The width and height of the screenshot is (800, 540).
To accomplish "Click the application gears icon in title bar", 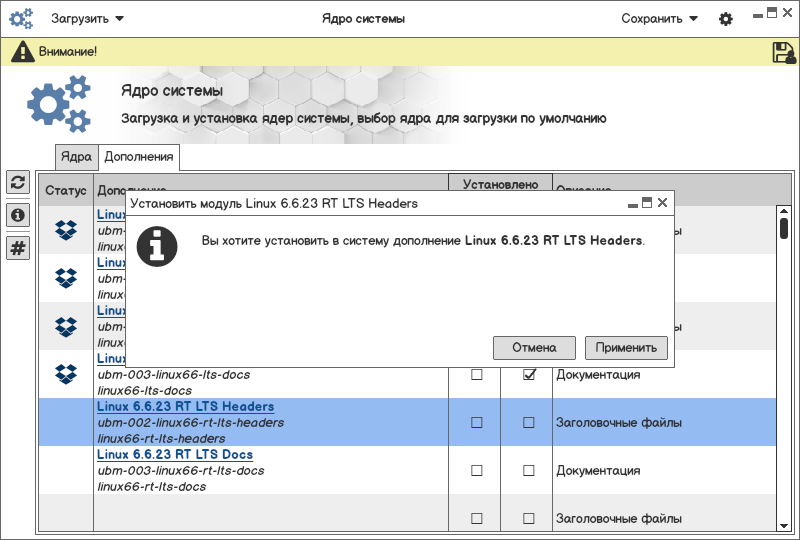I will coord(21,18).
